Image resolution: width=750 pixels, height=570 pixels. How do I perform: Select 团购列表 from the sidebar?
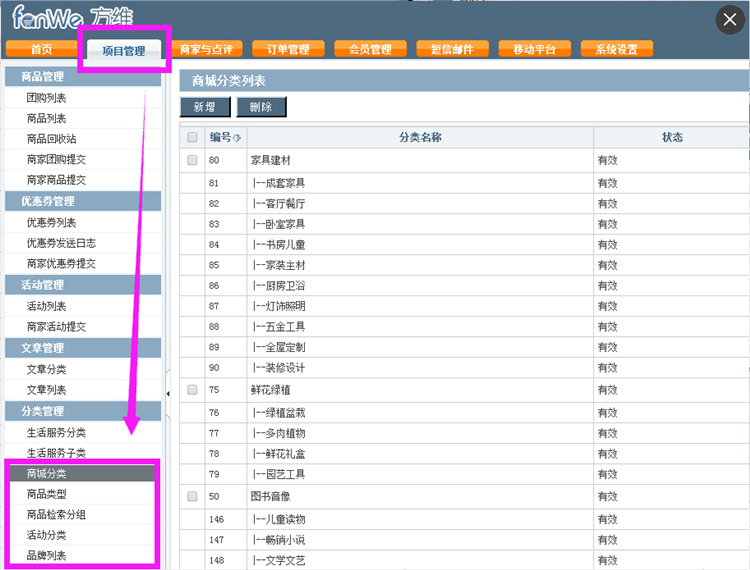pos(47,98)
